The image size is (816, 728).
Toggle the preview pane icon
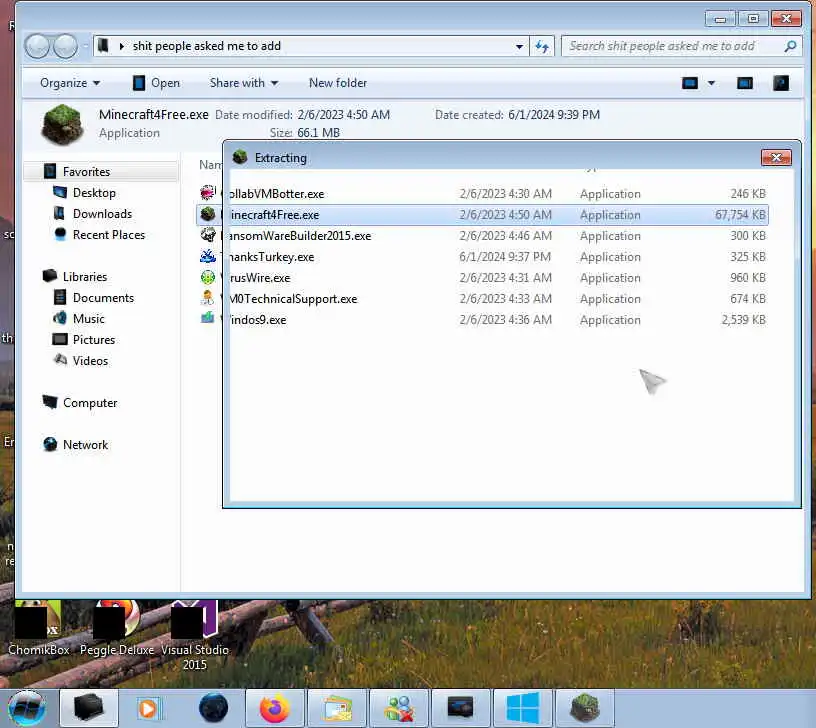(x=745, y=83)
